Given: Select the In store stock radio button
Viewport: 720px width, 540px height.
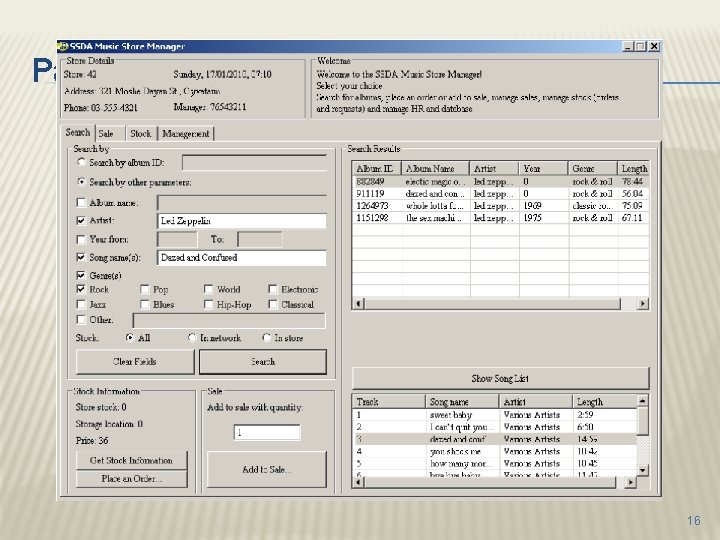Looking at the screenshot, I should [267, 338].
